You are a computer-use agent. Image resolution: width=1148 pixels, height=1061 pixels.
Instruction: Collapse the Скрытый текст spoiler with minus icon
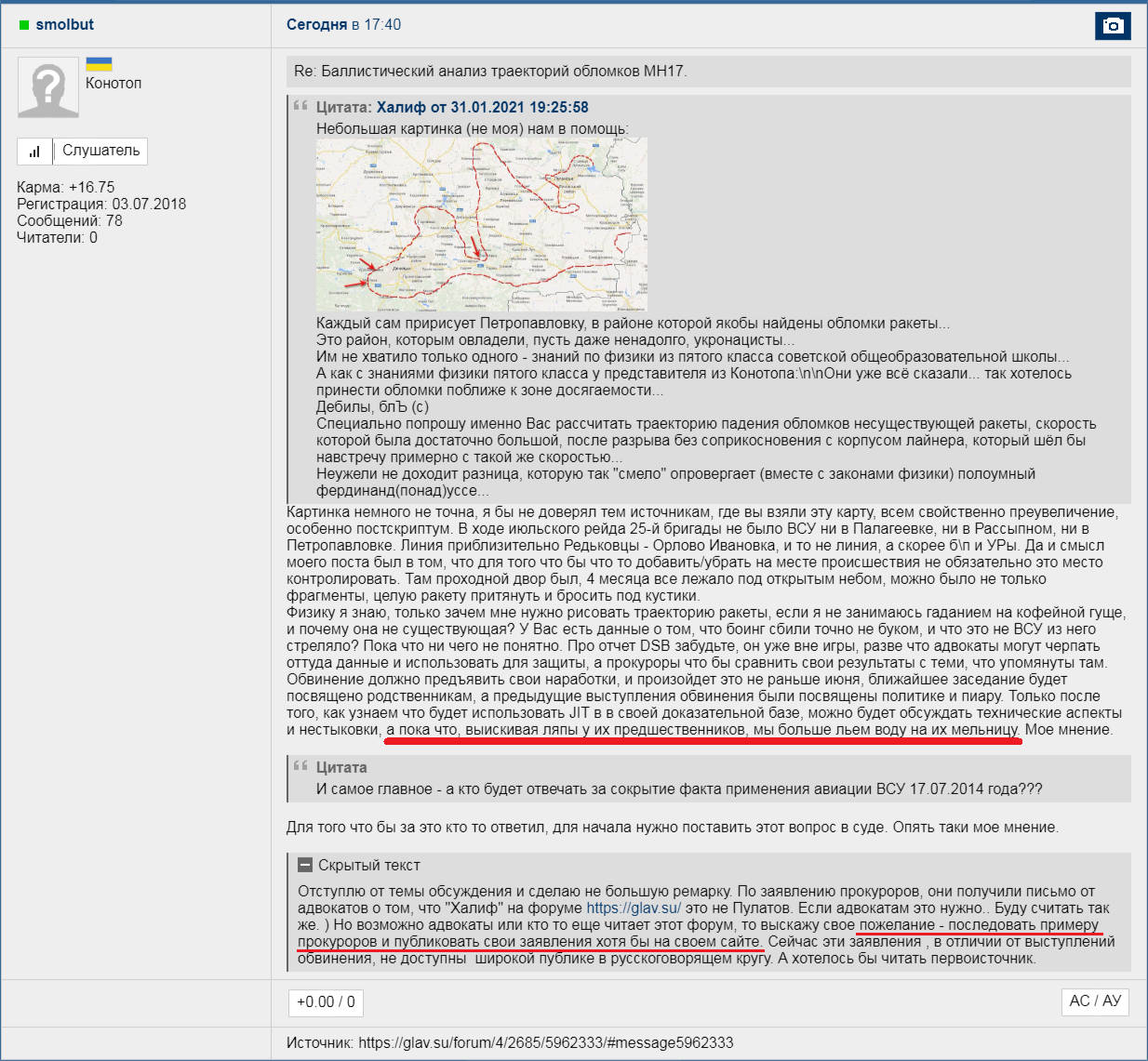pos(305,865)
